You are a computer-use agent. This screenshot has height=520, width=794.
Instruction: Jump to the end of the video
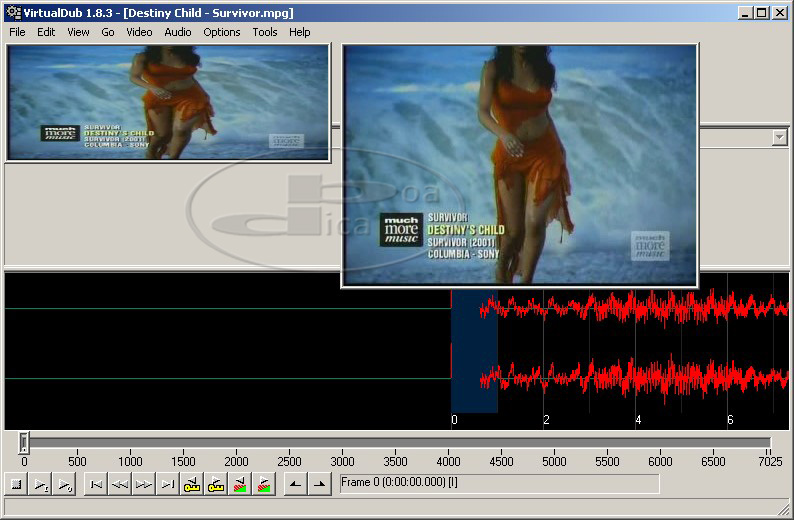pos(168,485)
